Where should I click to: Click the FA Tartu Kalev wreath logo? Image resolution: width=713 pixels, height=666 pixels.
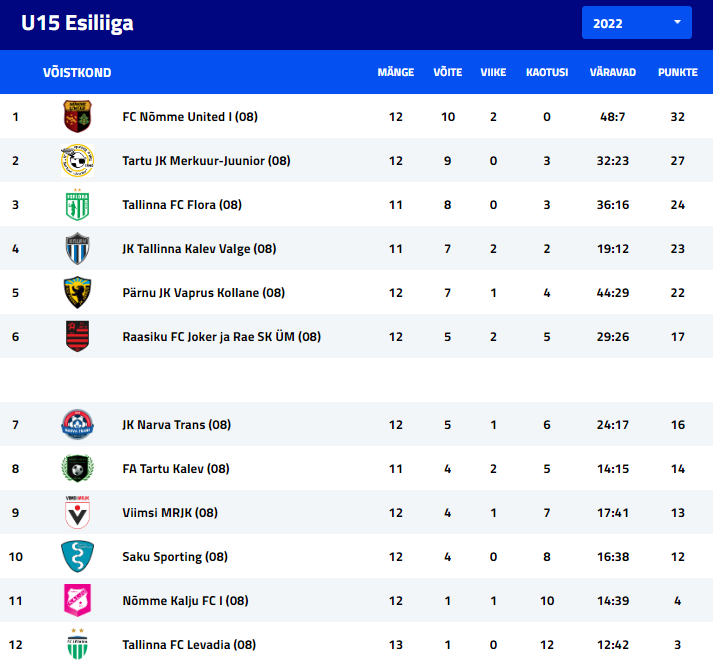[77, 469]
